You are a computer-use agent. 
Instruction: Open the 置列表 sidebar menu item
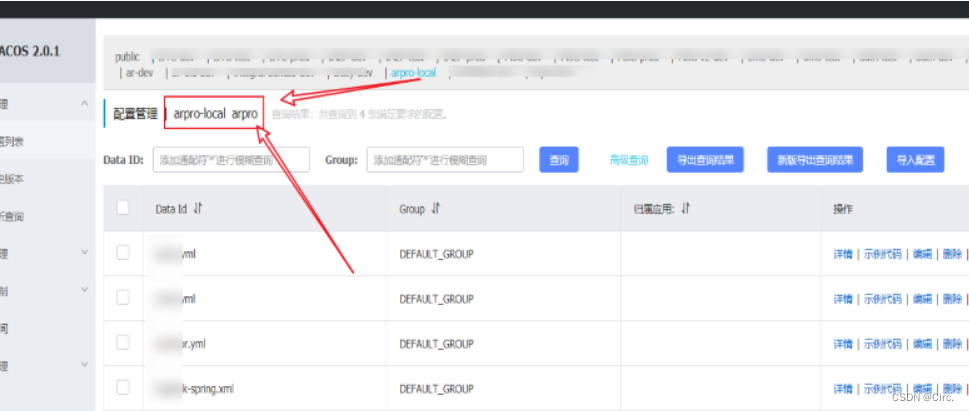coord(12,142)
